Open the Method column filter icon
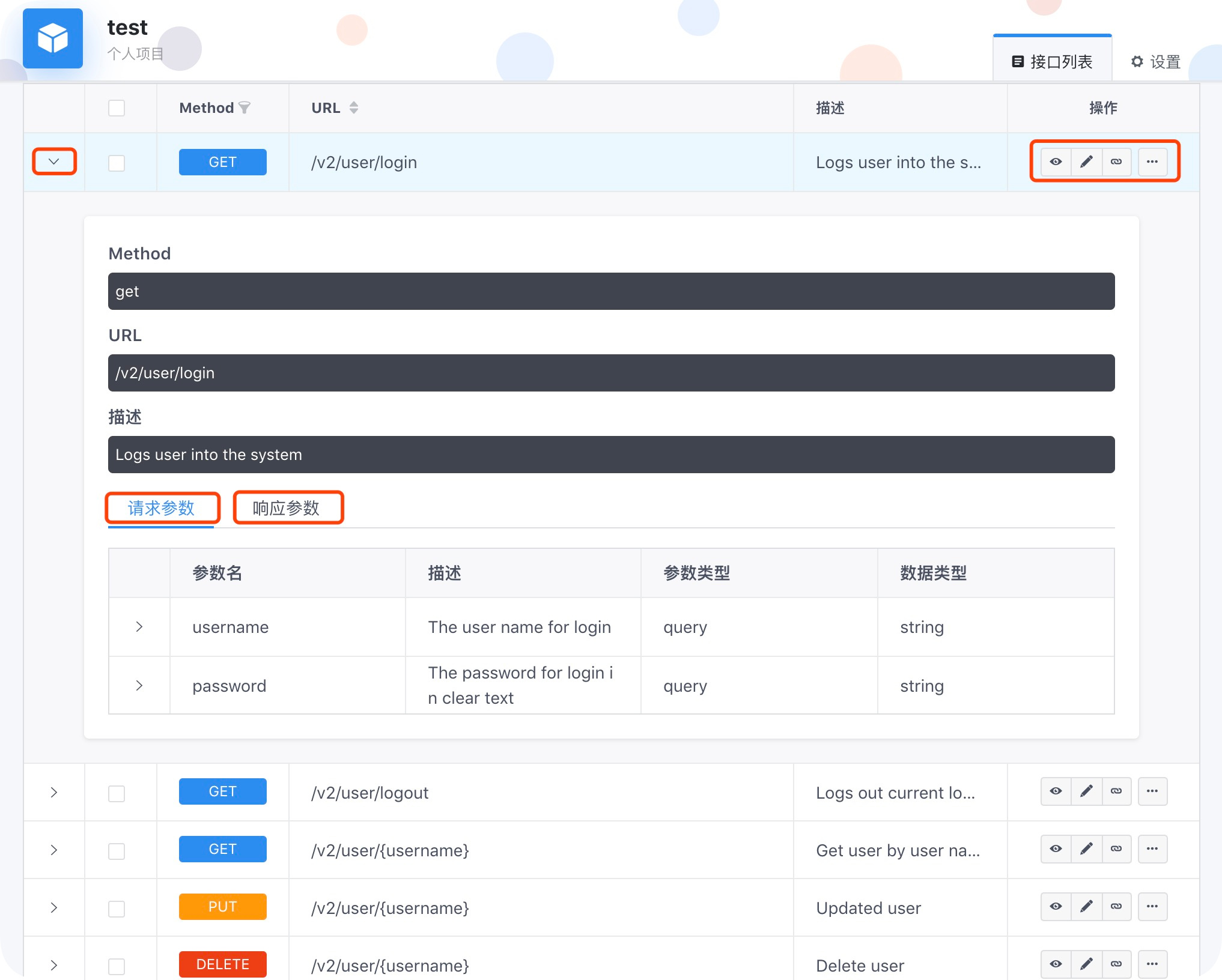 [x=245, y=107]
